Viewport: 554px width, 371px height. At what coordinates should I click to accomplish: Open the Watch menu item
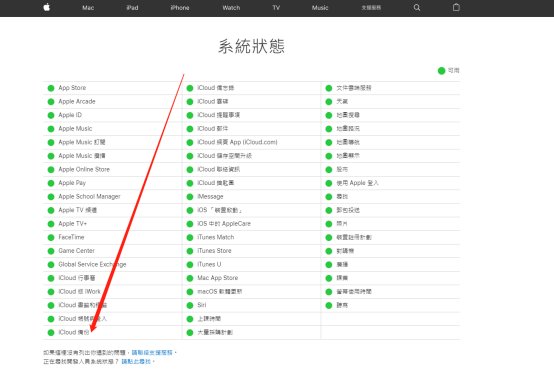coord(231,7)
